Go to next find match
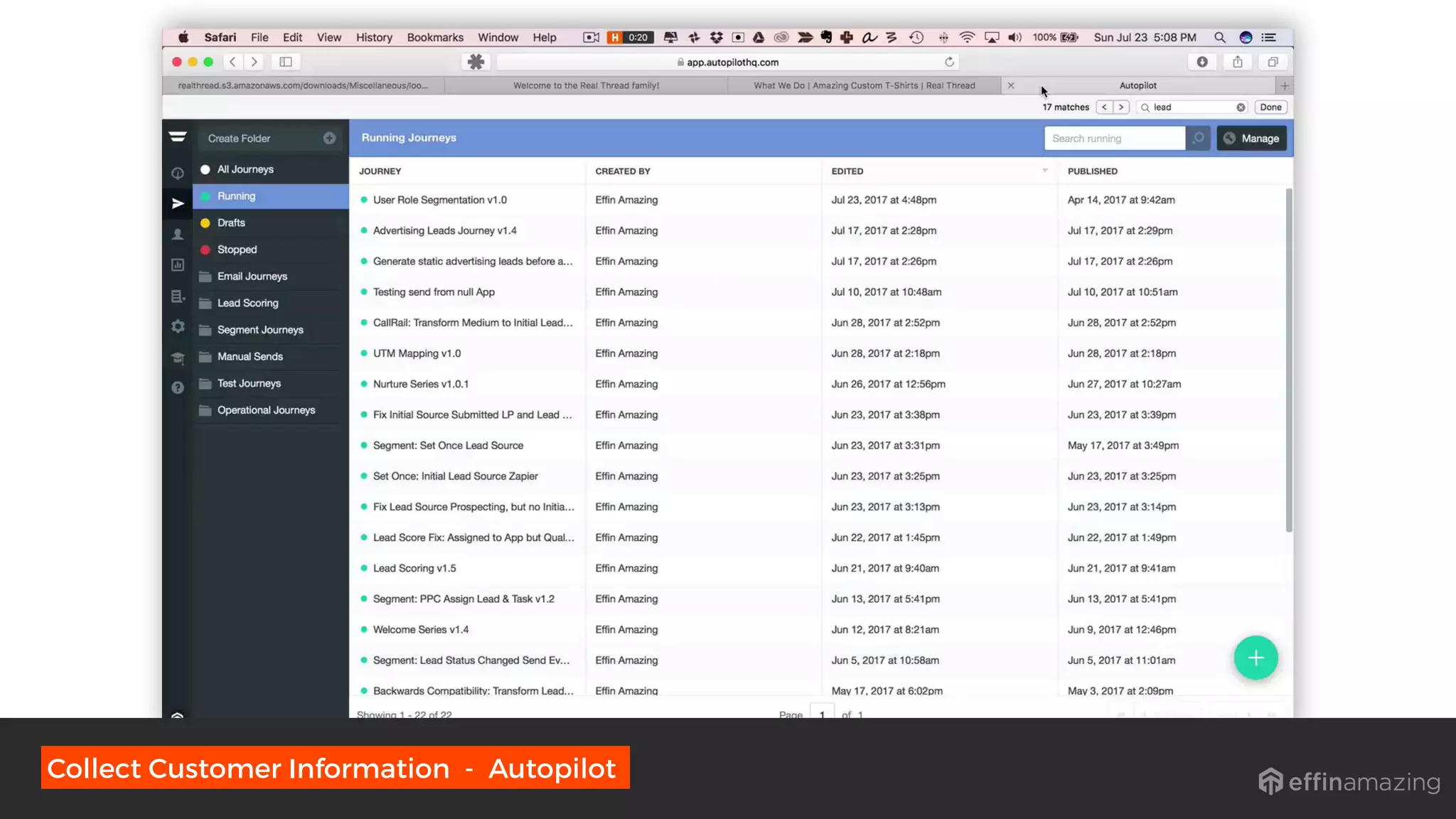The height and width of the screenshot is (819, 1456). [x=1121, y=107]
